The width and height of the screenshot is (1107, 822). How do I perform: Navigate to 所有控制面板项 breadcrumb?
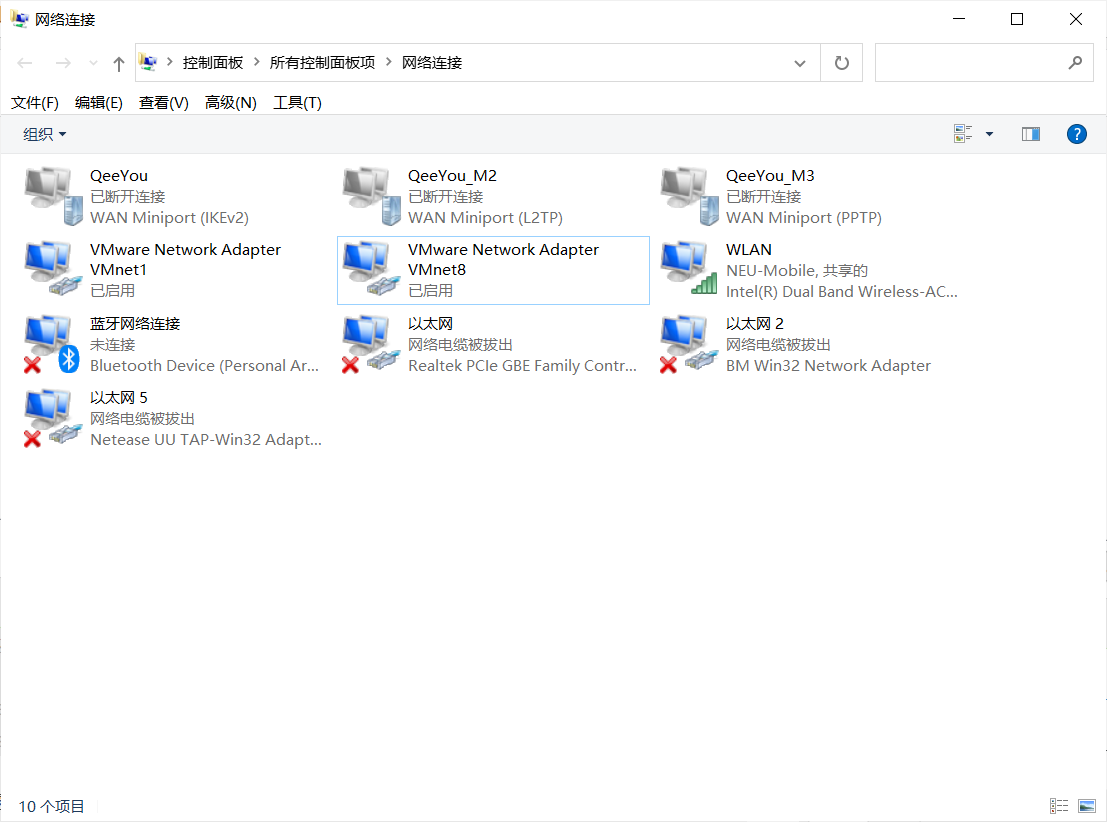click(322, 63)
